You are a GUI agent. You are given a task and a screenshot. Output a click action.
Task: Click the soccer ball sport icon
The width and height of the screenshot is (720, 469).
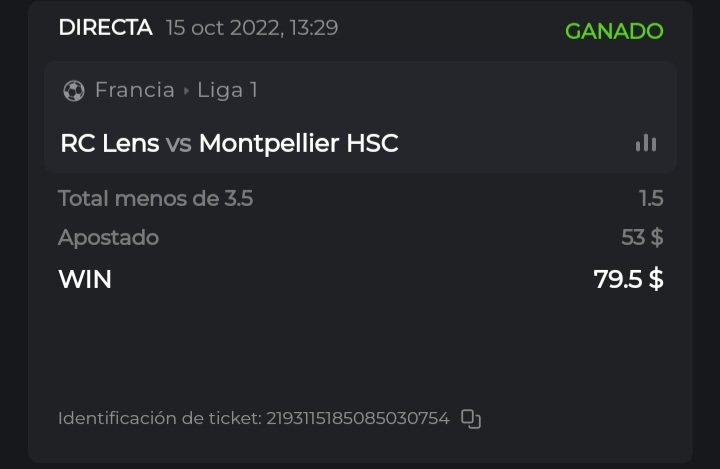(x=74, y=91)
